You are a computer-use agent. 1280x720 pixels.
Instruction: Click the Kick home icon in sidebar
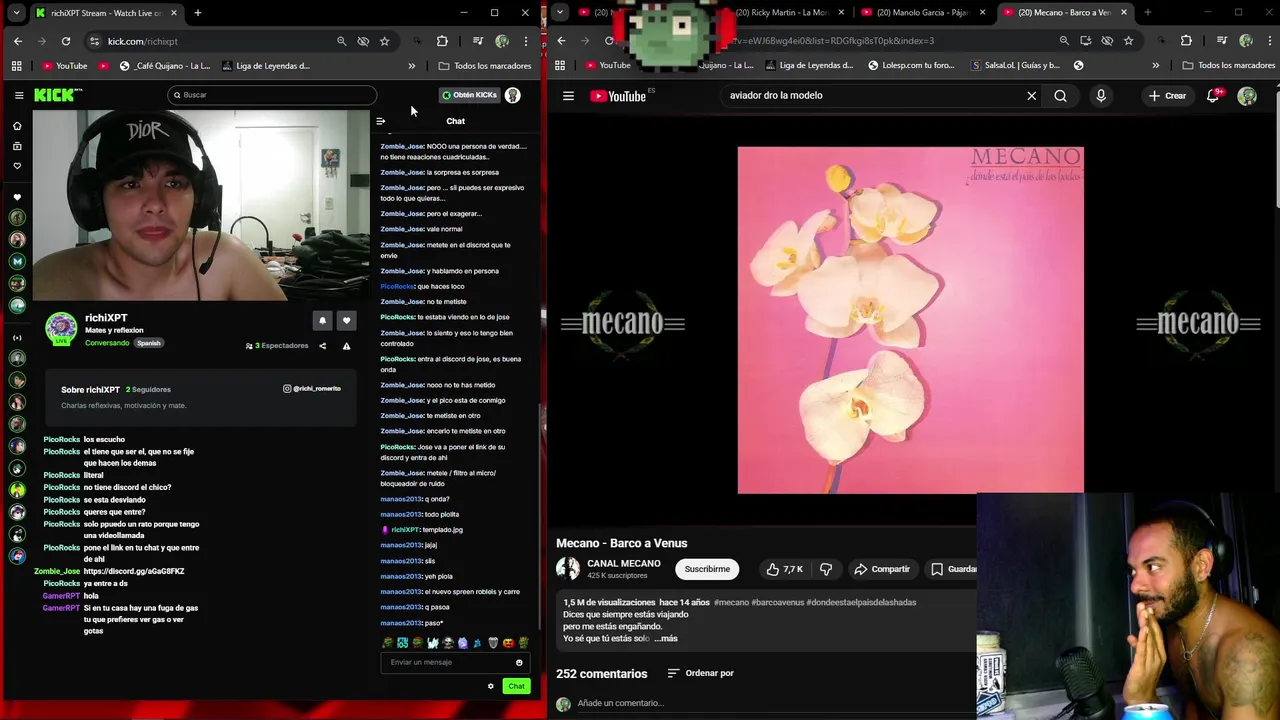[17, 126]
